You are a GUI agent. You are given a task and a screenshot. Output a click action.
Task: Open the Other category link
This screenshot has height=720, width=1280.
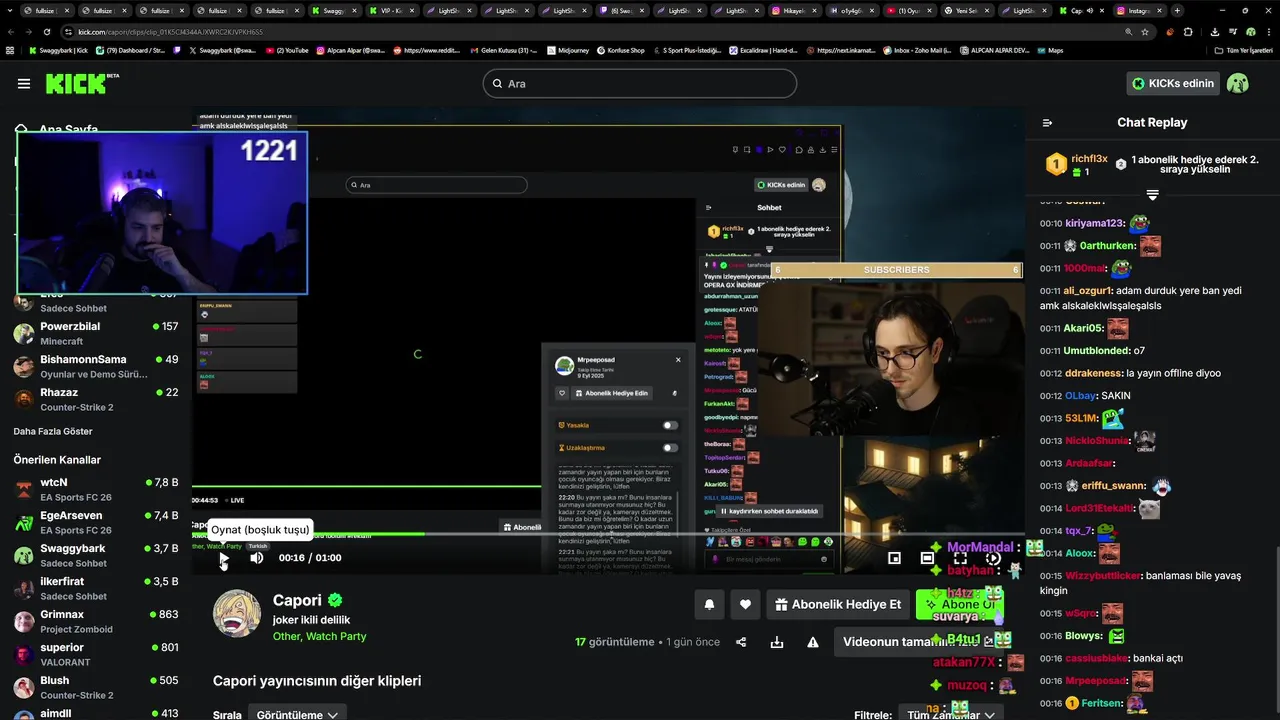(x=286, y=636)
